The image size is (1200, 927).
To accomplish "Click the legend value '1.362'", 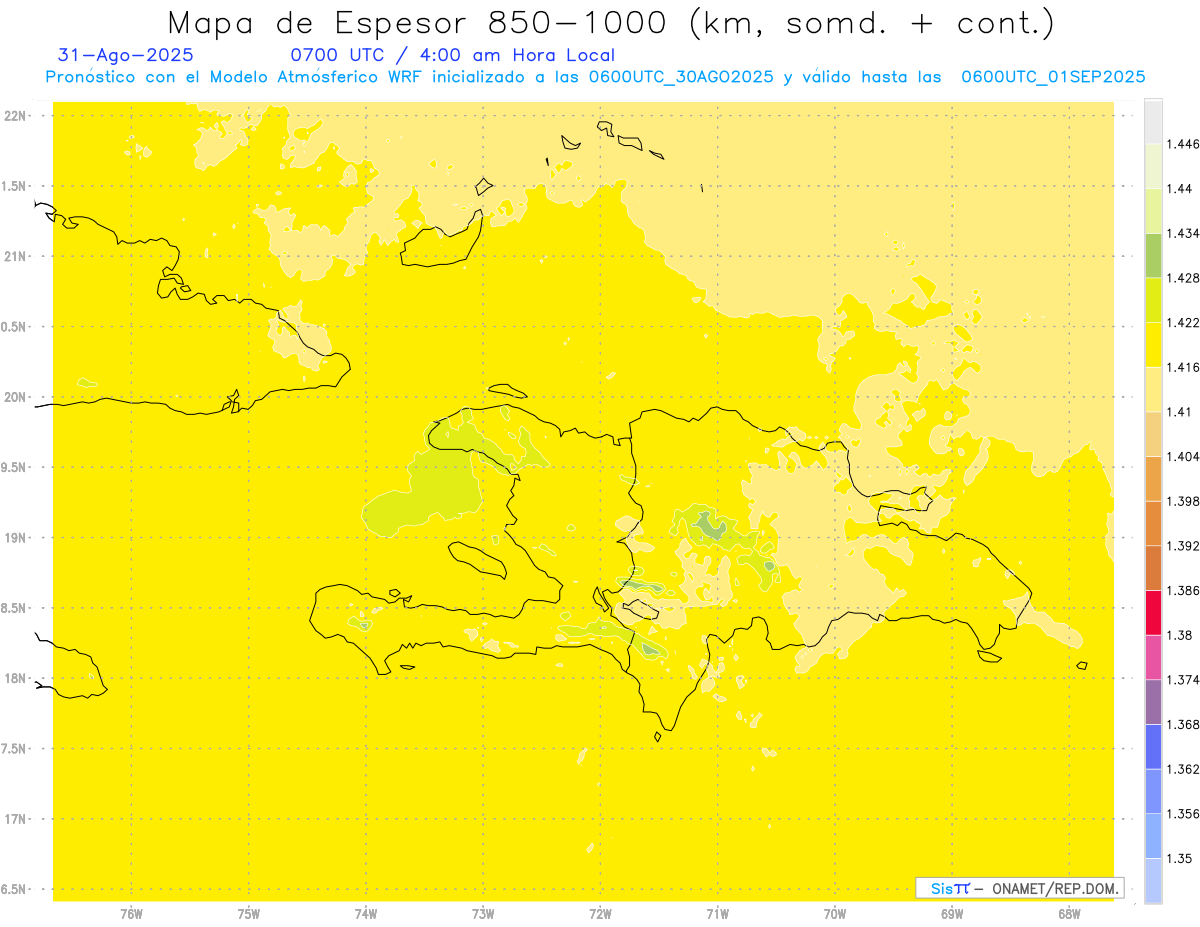I will coord(1183,769).
